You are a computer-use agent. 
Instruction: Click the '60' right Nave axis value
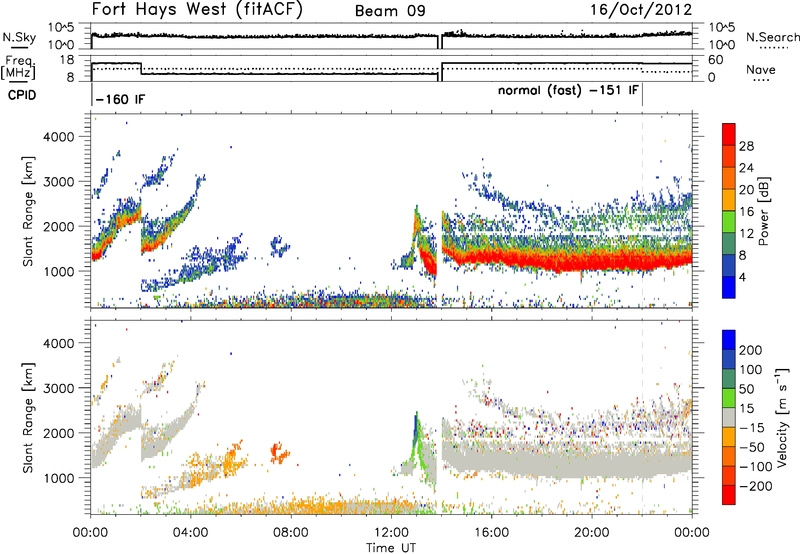(716, 60)
